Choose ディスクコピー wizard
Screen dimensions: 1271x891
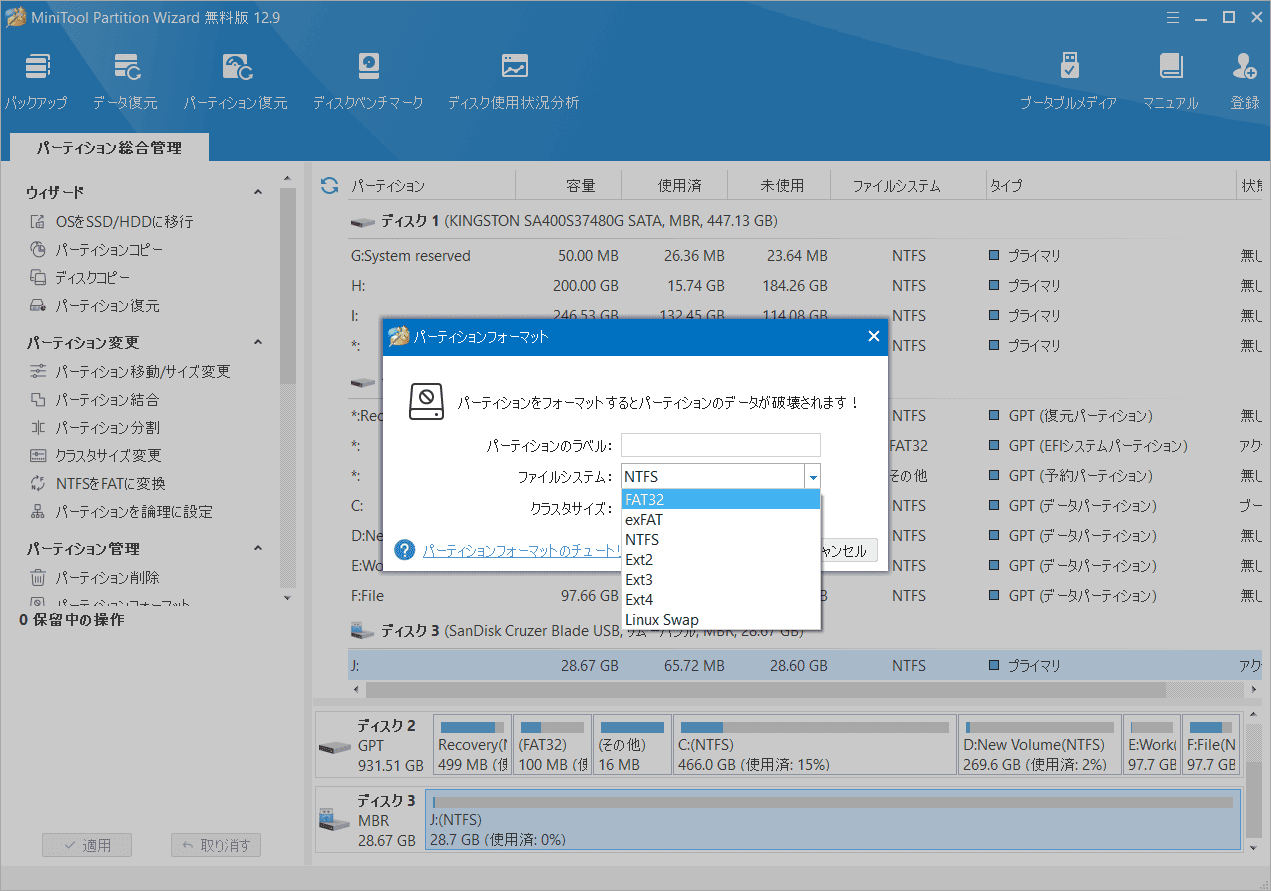point(80,277)
